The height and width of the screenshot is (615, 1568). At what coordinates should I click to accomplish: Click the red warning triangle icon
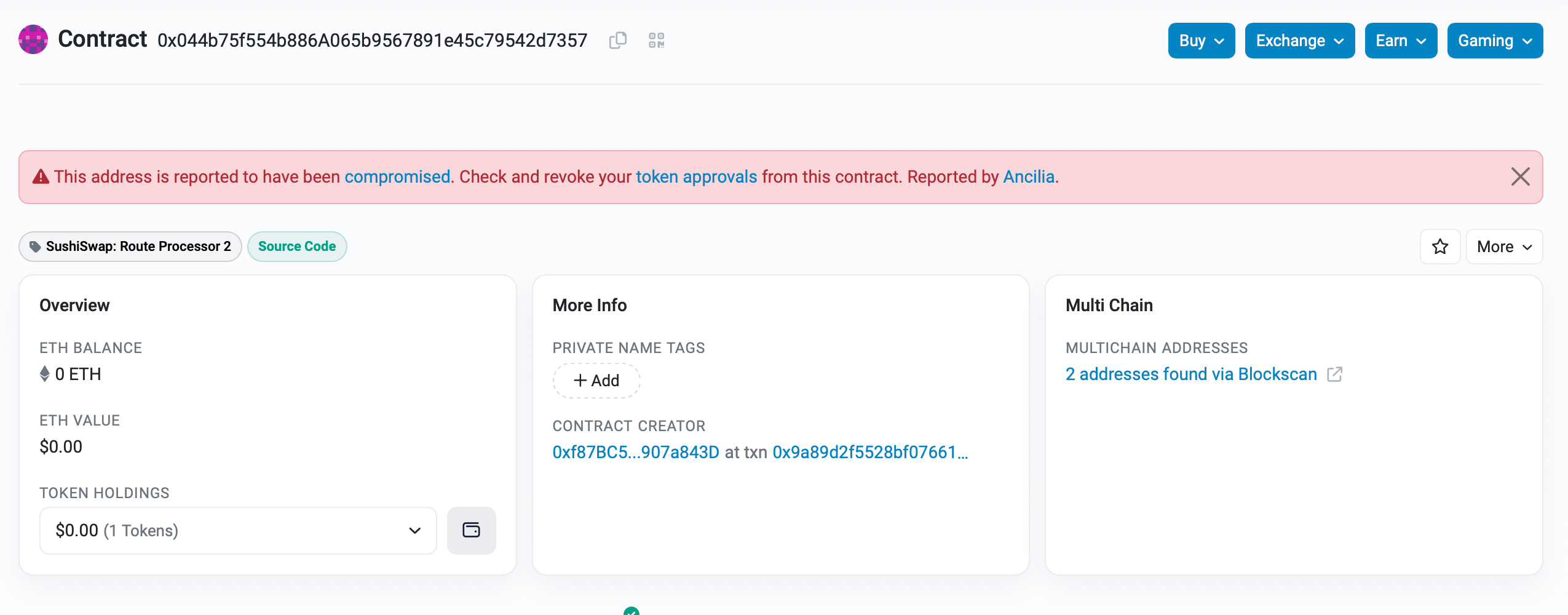tap(41, 177)
